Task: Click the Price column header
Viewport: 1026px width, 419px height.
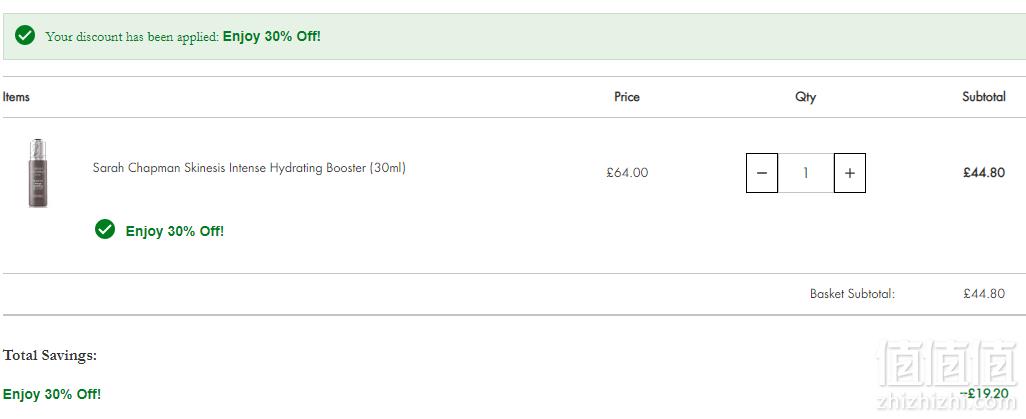Action: pyautogui.click(x=627, y=97)
